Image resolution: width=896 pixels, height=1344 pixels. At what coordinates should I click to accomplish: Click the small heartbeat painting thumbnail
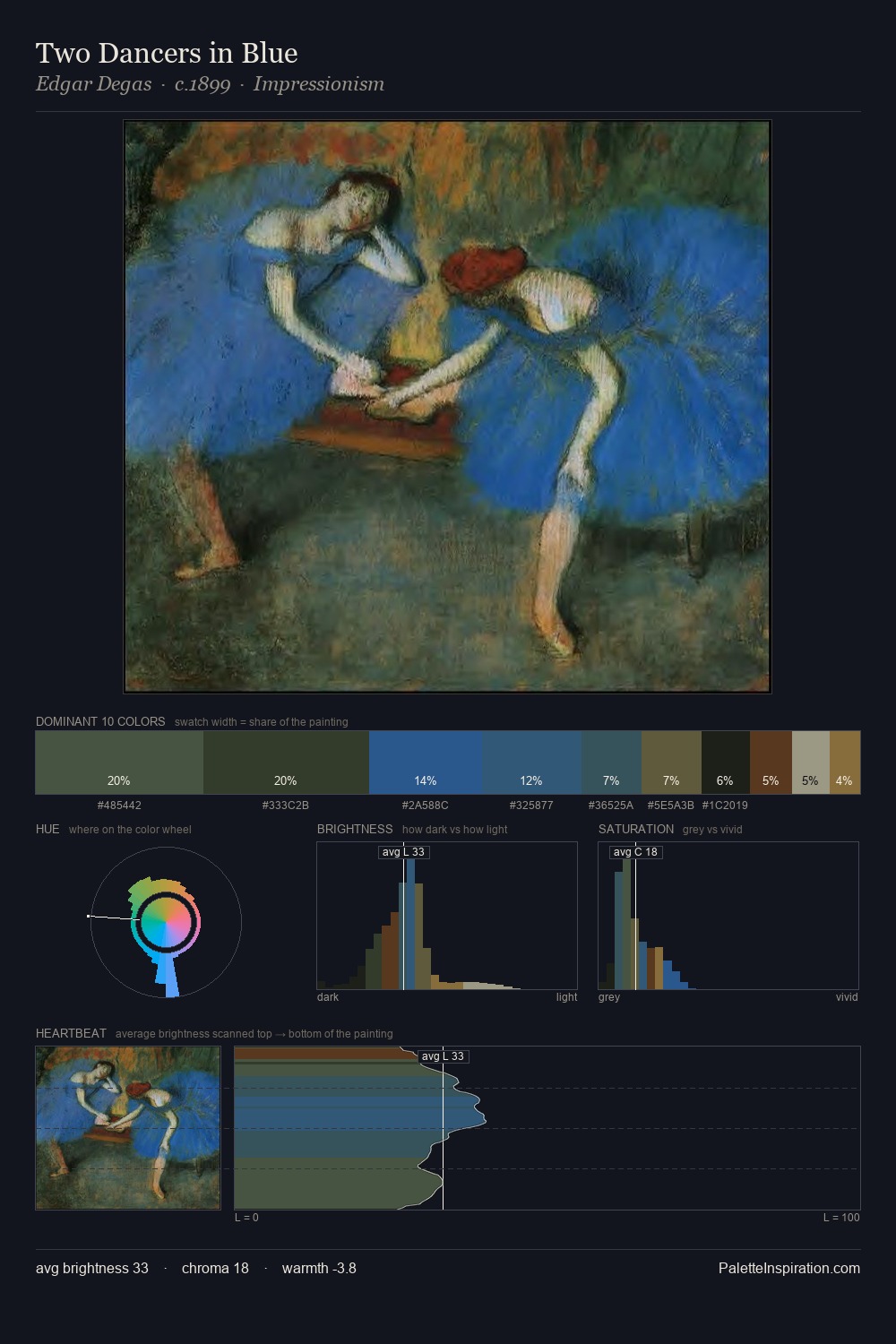(128, 1128)
